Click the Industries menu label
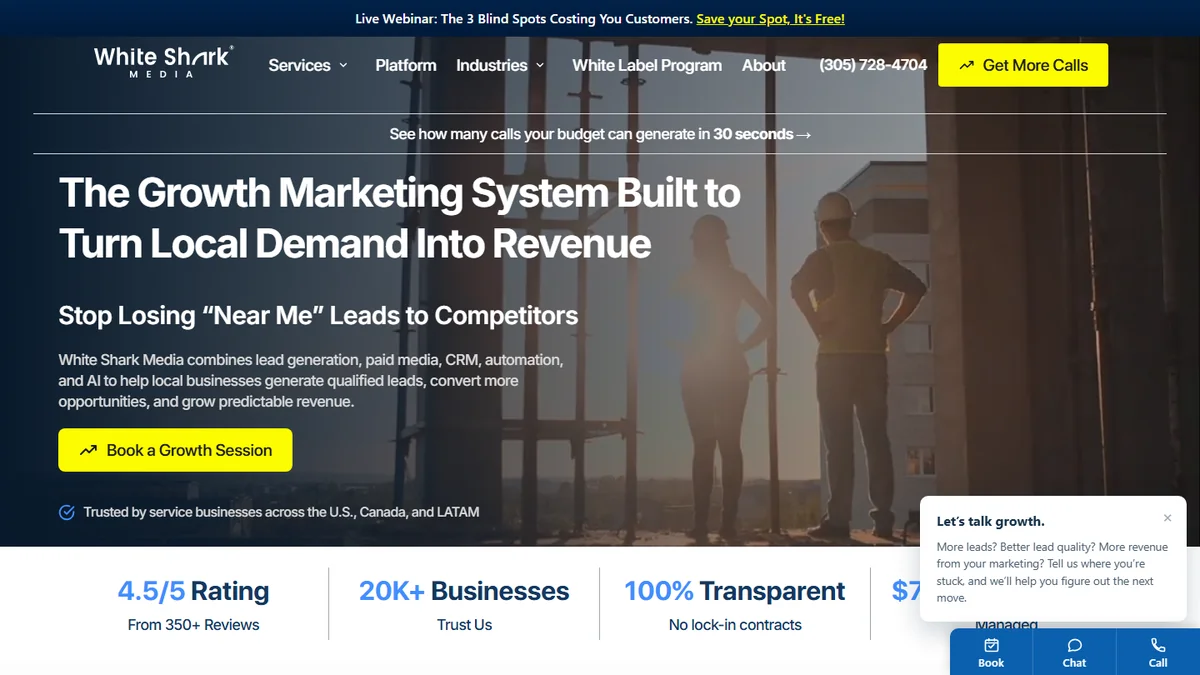 (492, 65)
